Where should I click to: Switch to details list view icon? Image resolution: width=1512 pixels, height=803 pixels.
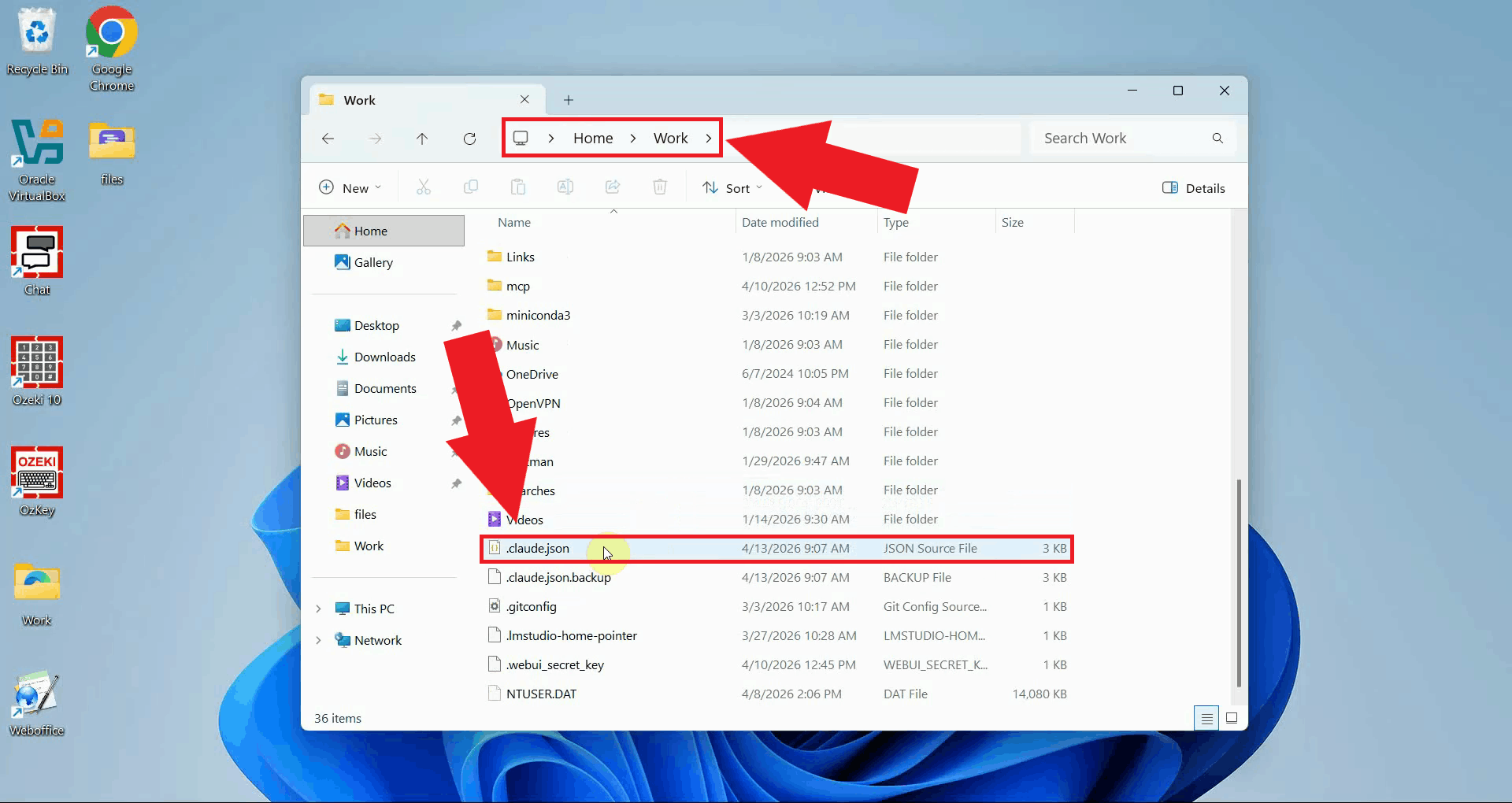click(1206, 718)
